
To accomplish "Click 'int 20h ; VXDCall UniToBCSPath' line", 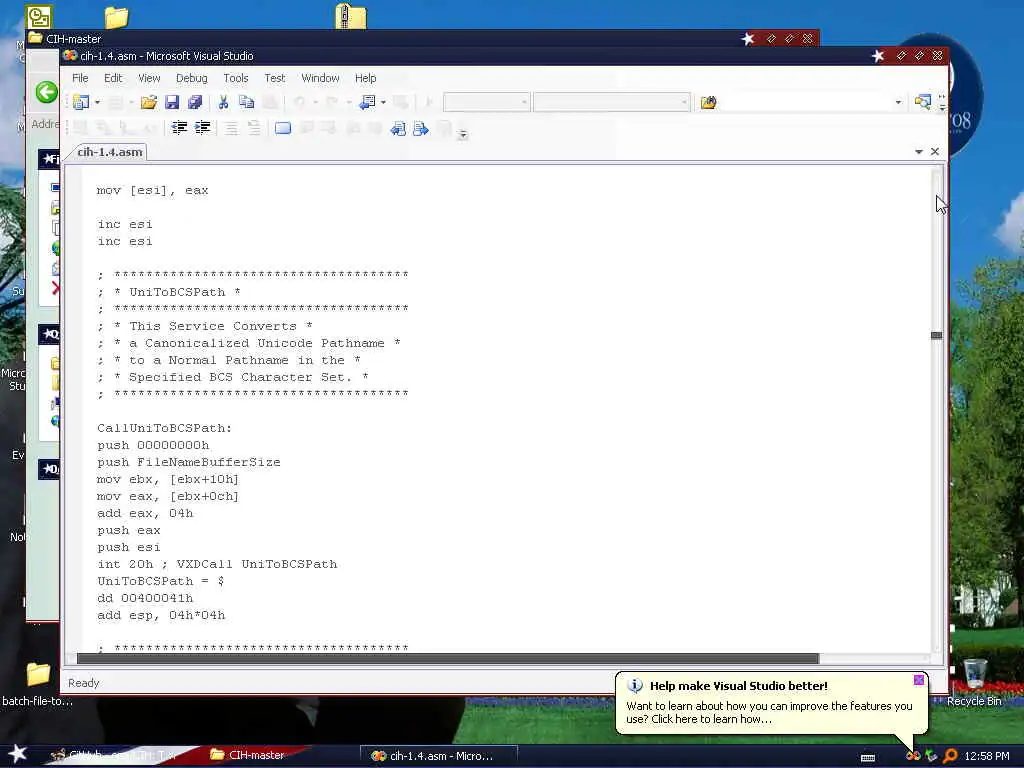I will 217,564.
